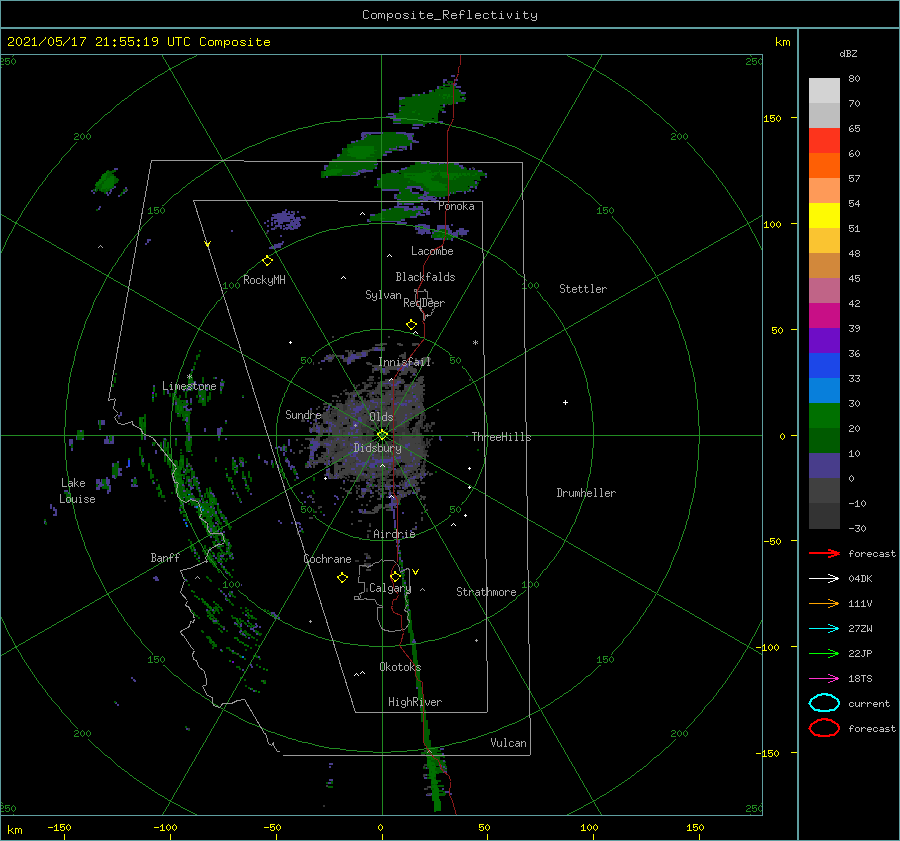
Task: Click the Composite_Reflectivity title text
Action: 449,15
